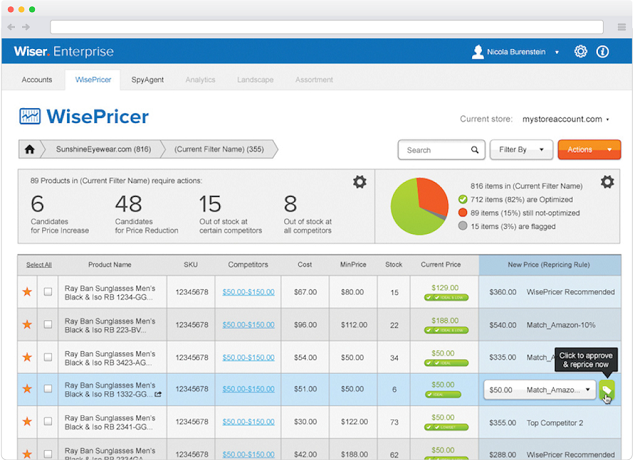Image resolution: width=640 pixels, height=460 pixels.
Task: Open gear settings of required actions panel
Action: click(359, 182)
